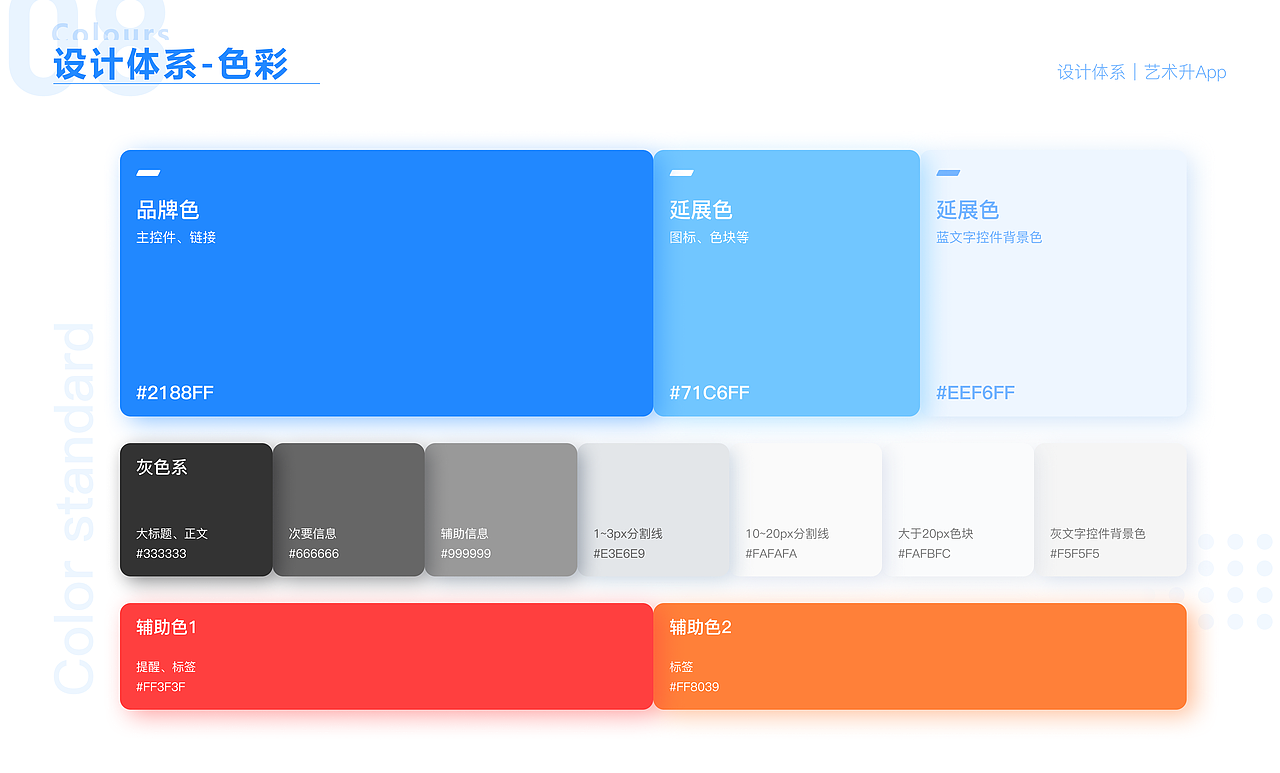The height and width of the screenshot is (773, 1280).
Task: Click the header text 设计体系｜艺术升App
Action: point(1142,72)
